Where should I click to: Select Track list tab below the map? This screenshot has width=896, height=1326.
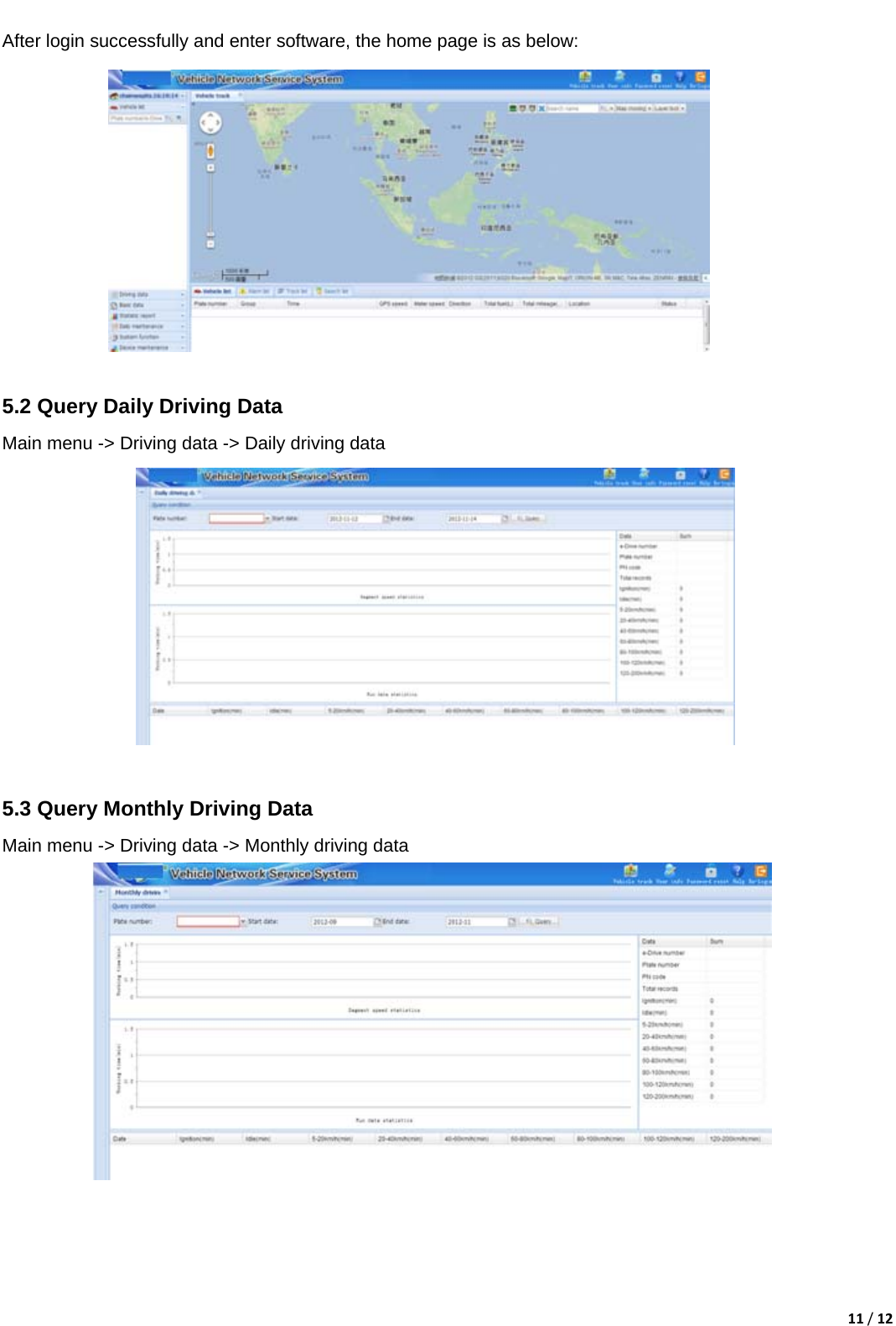pos(293,291)
